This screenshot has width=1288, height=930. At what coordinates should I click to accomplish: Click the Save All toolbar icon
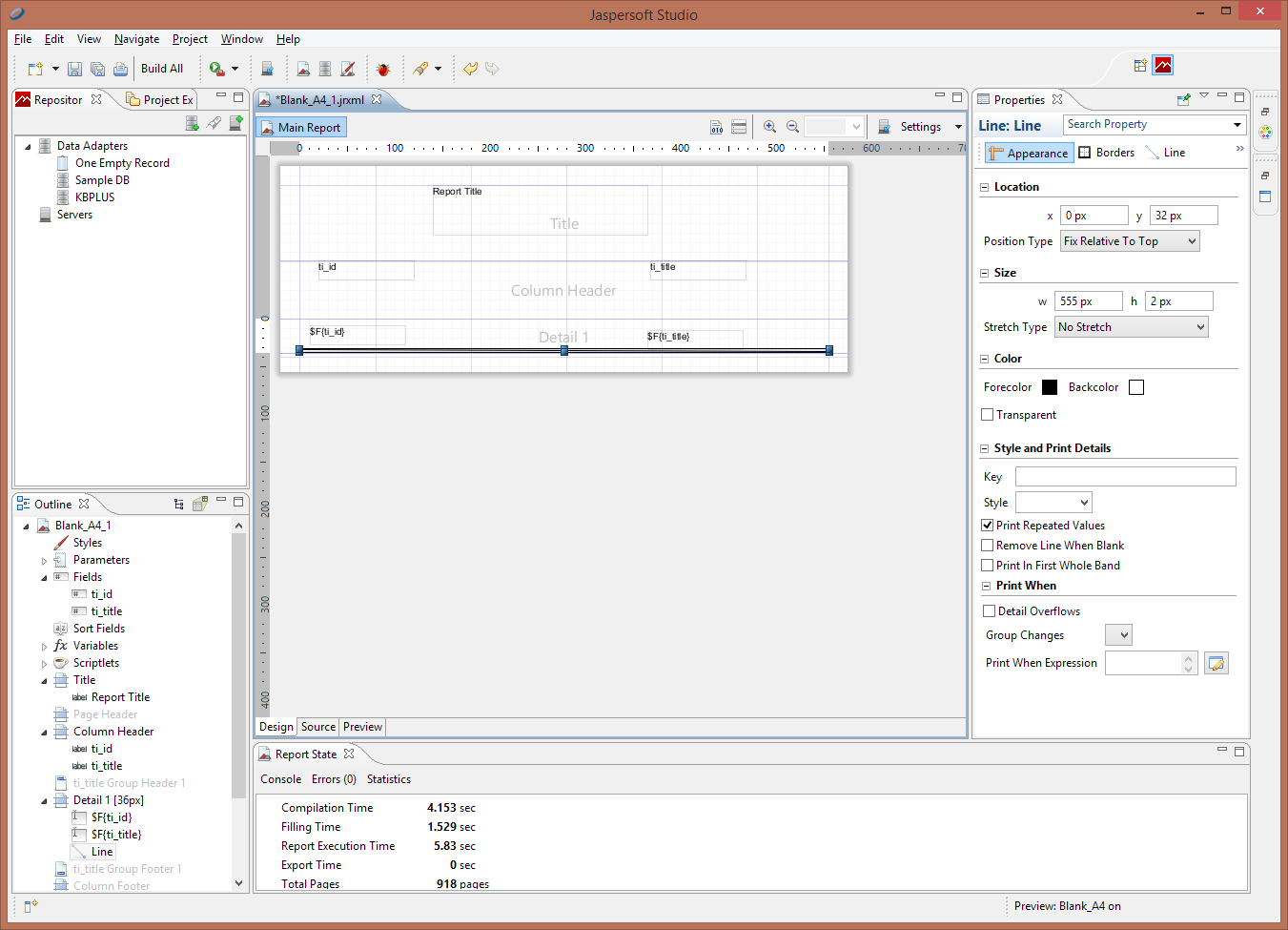97,69
